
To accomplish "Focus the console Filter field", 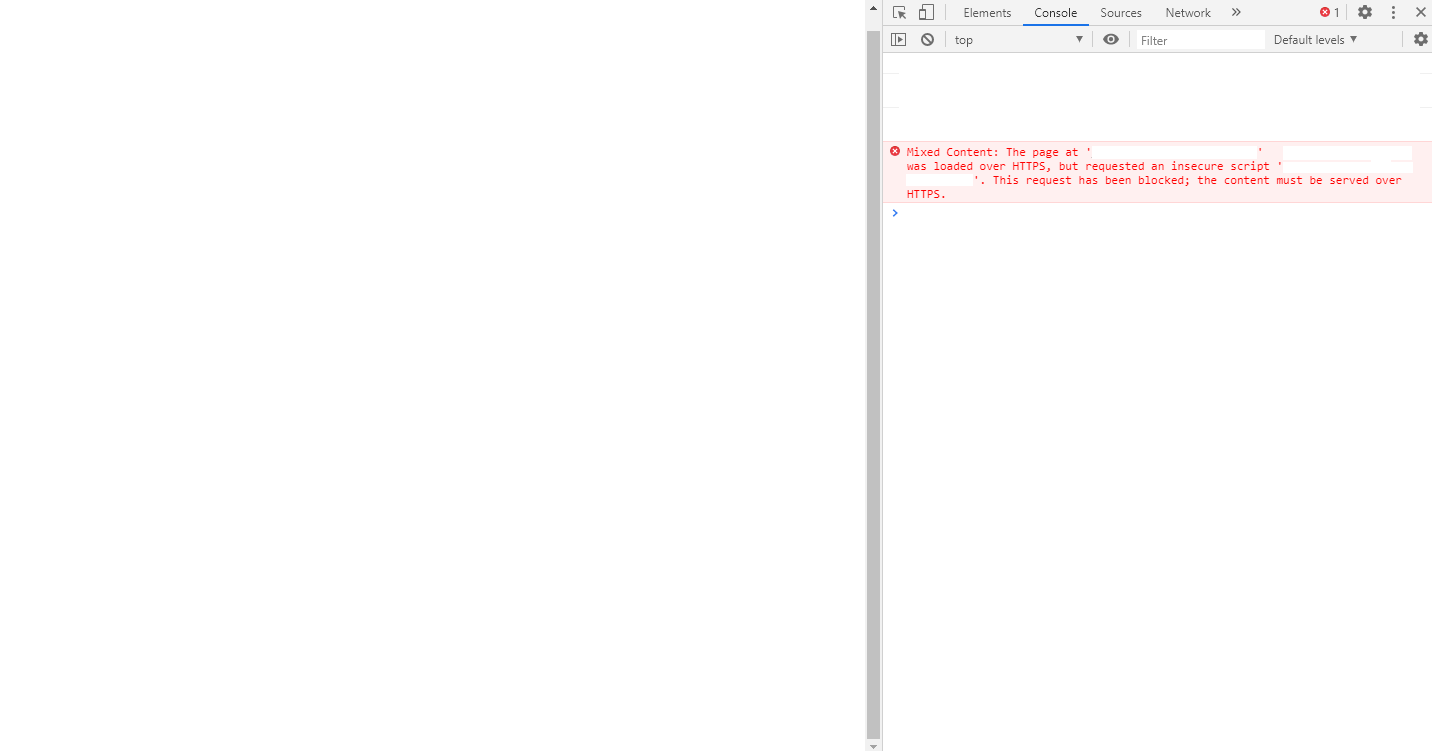I will pyautogui.click(x=1201, y=40).
